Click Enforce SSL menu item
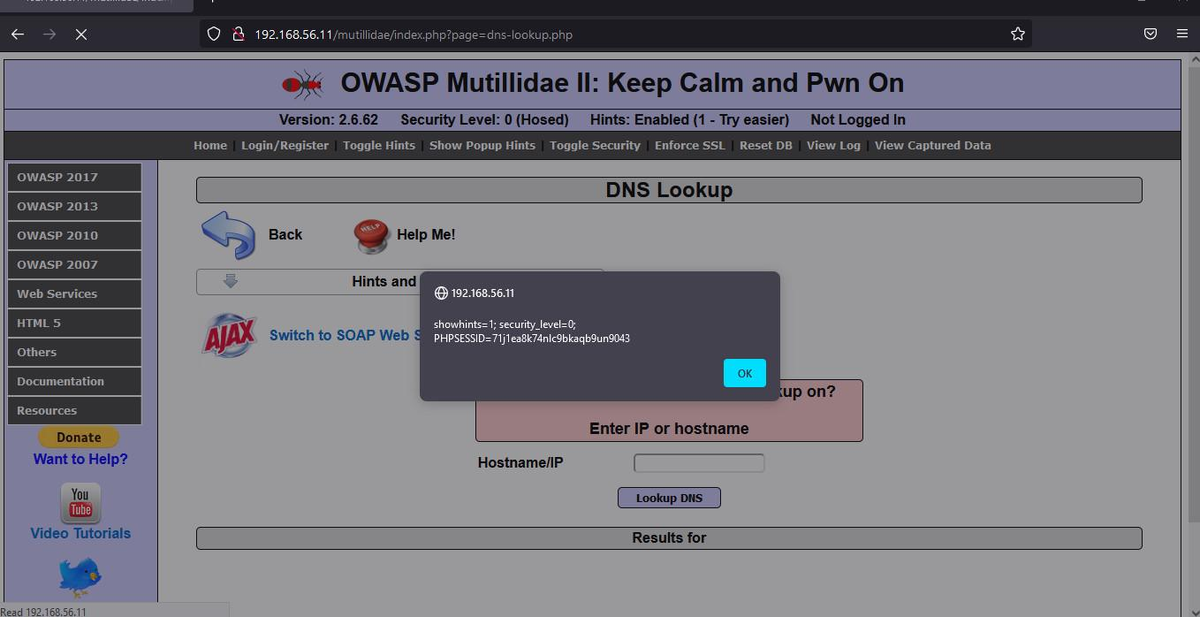Image resolution: width=1200 pixels, height=617 pixels. click(690, 145)
